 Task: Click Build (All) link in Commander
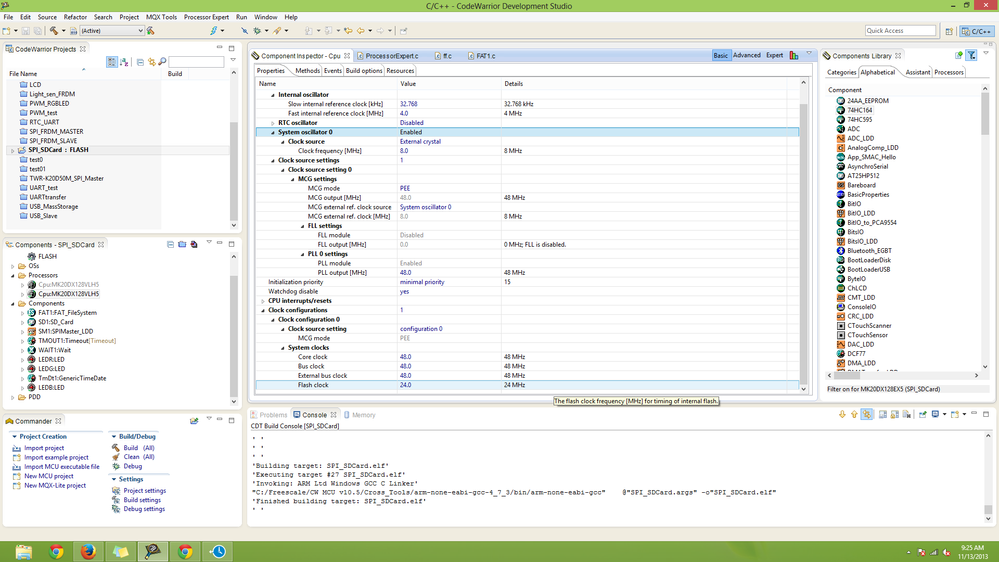(139, 448)
